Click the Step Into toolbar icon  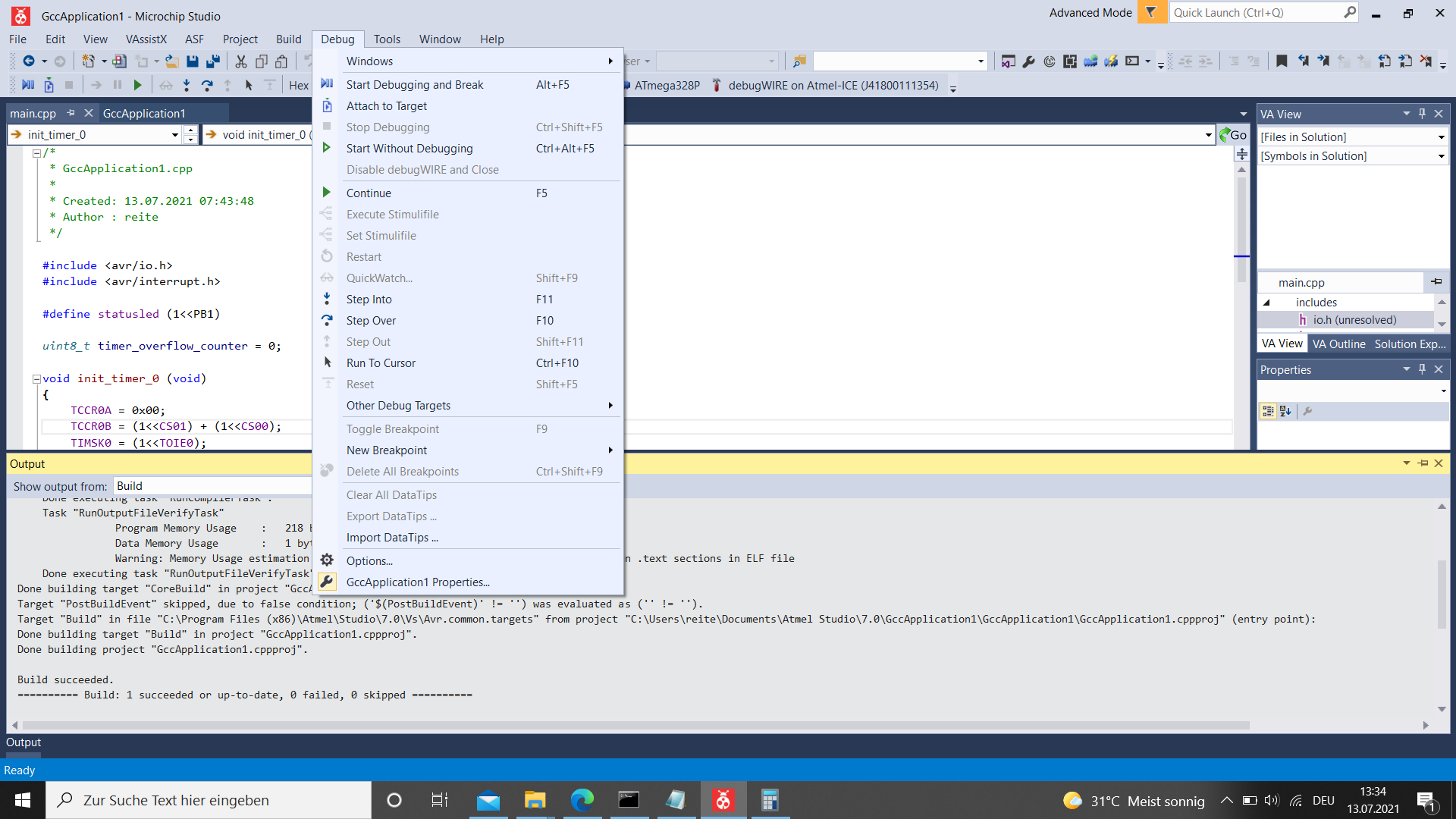[187, 85]
